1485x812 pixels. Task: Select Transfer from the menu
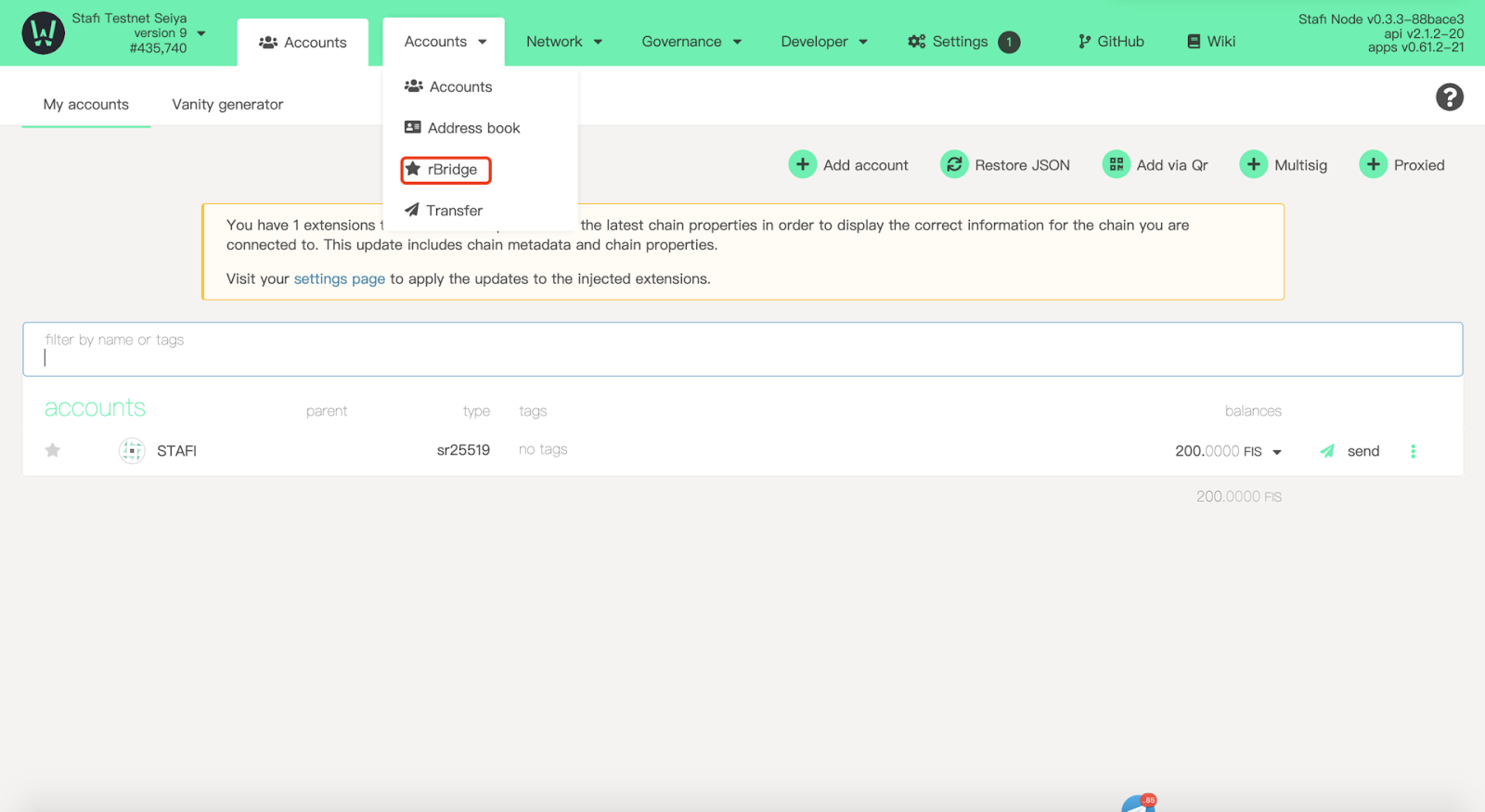pyautogui.click(x=444, y=211)
